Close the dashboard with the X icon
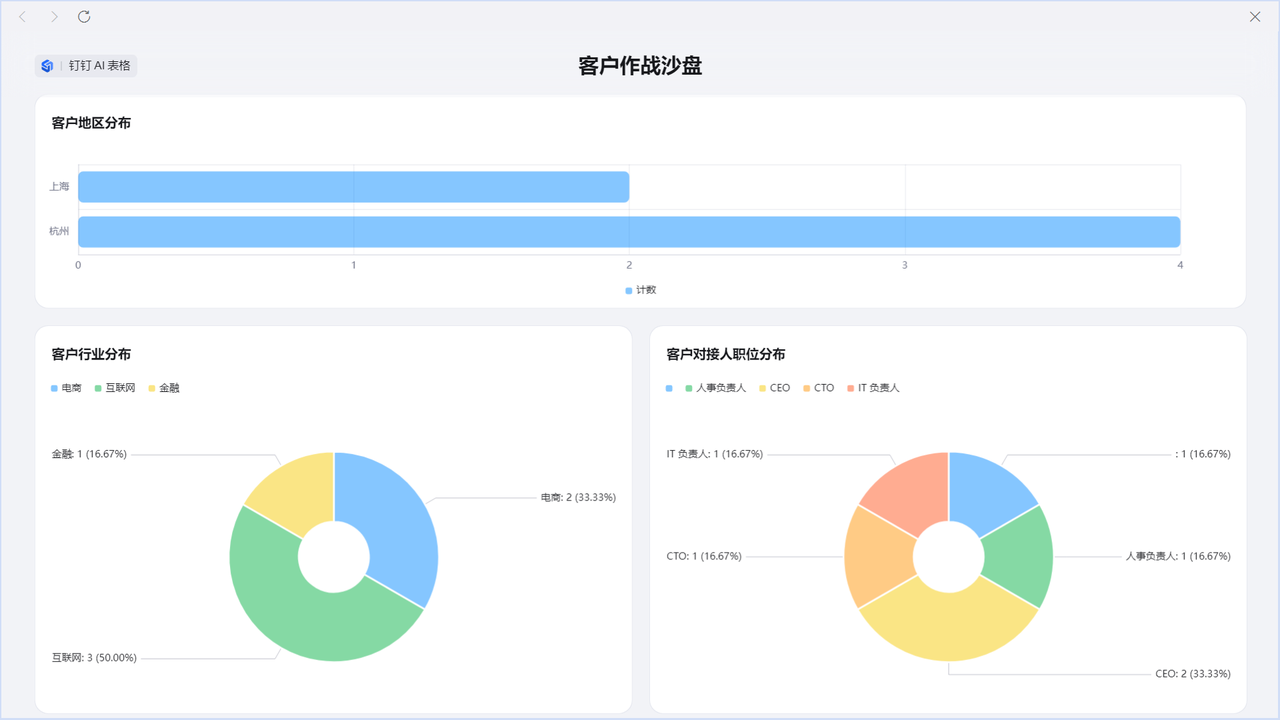The height and width of the screenshot is (720, 1280). (x=1255, y=17)
